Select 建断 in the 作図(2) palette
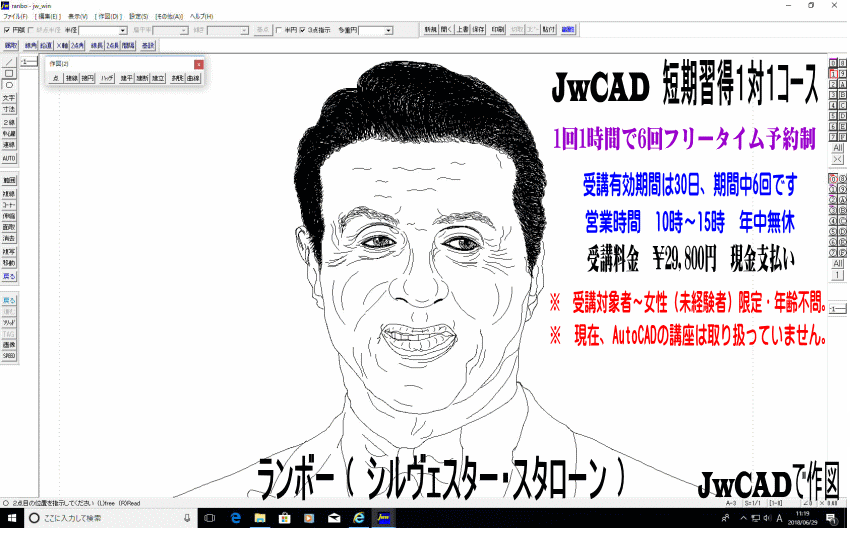850x535 pixels. click(x=142, y=79)
